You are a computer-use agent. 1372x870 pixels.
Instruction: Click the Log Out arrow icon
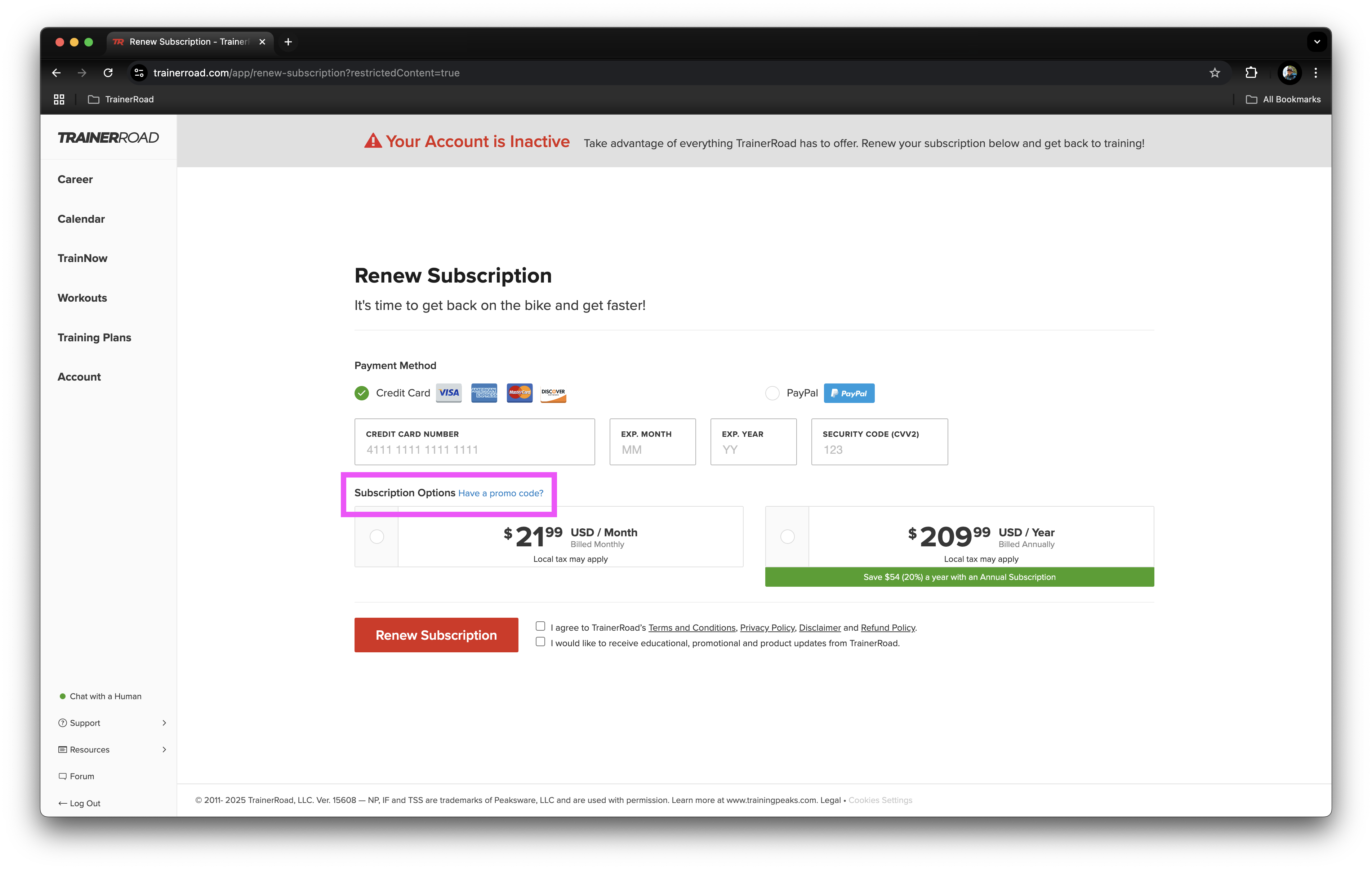pyautogui.click(x=63, y=803)
